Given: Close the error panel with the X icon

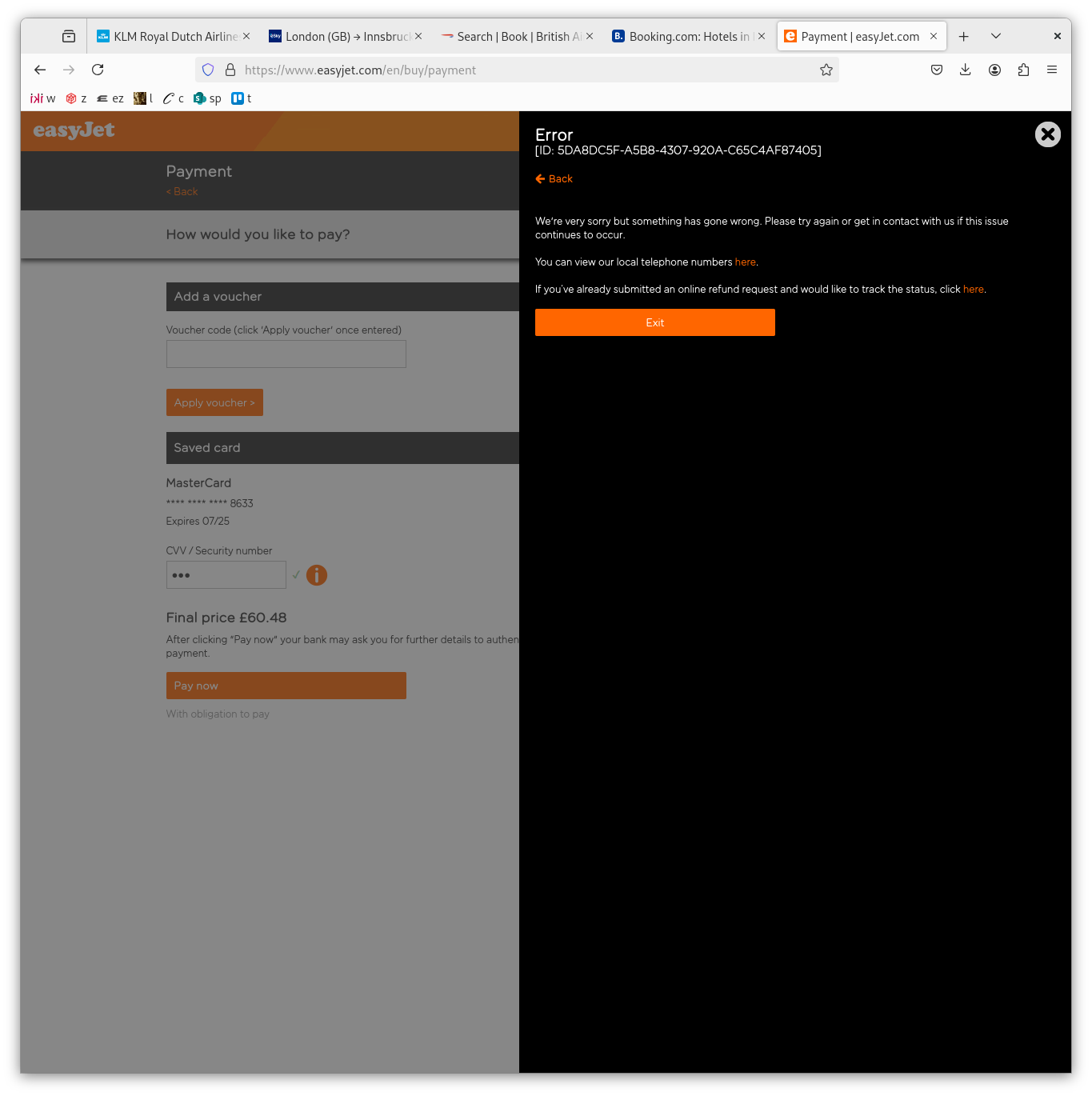Looking at the screenshot, I should tap(1047, 134).
